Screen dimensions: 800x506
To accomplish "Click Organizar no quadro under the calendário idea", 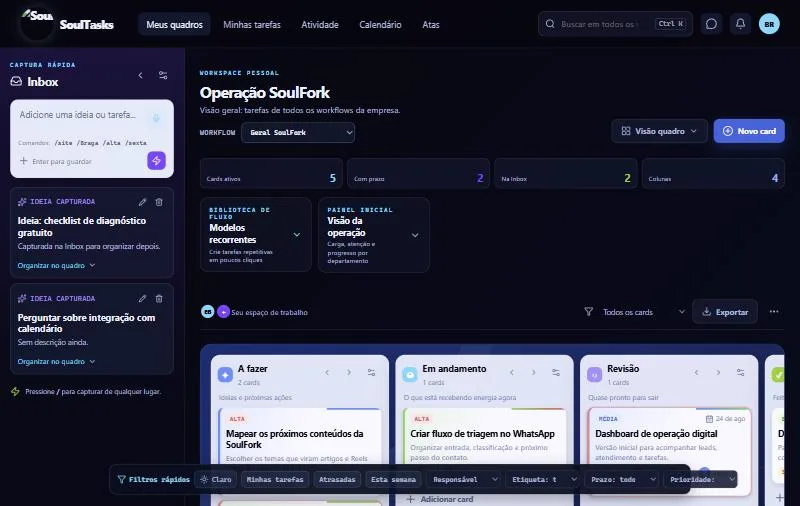I will (x=56, y=362).
